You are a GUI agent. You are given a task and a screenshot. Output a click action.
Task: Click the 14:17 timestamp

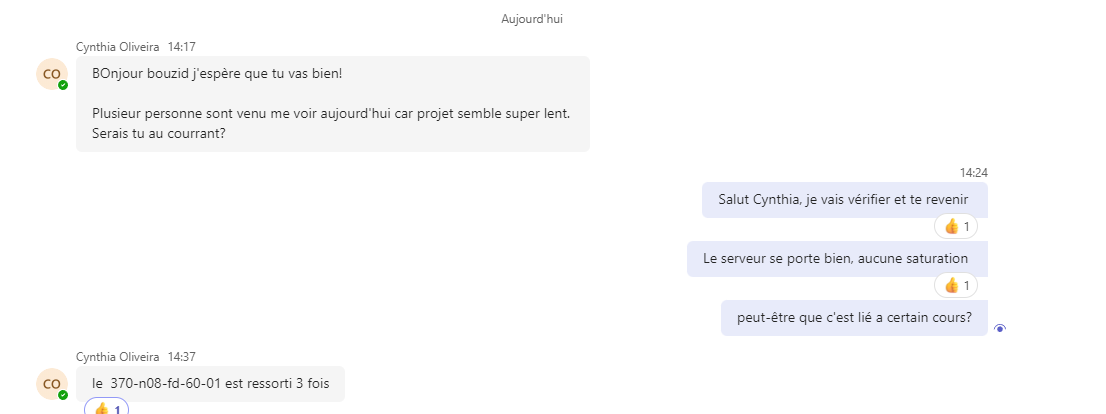181,47
